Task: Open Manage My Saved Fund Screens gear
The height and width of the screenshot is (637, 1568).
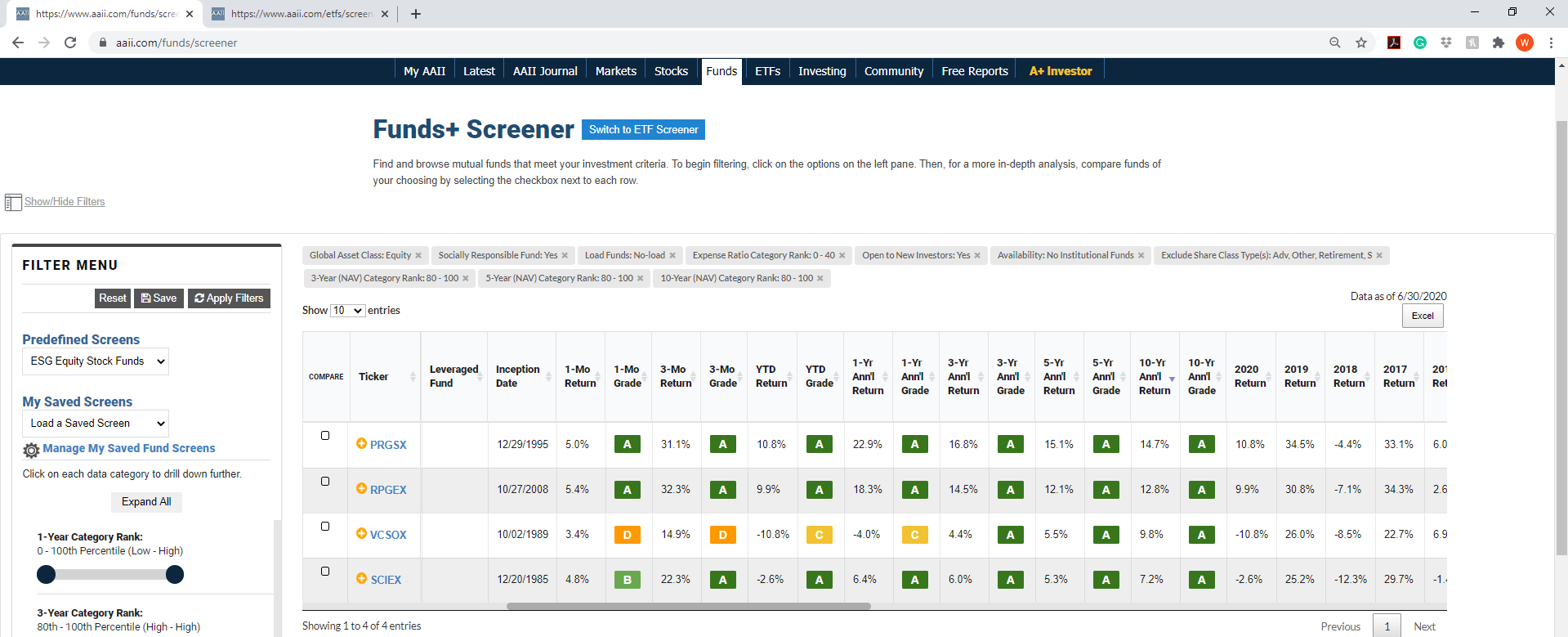Action: coord(31,450)
